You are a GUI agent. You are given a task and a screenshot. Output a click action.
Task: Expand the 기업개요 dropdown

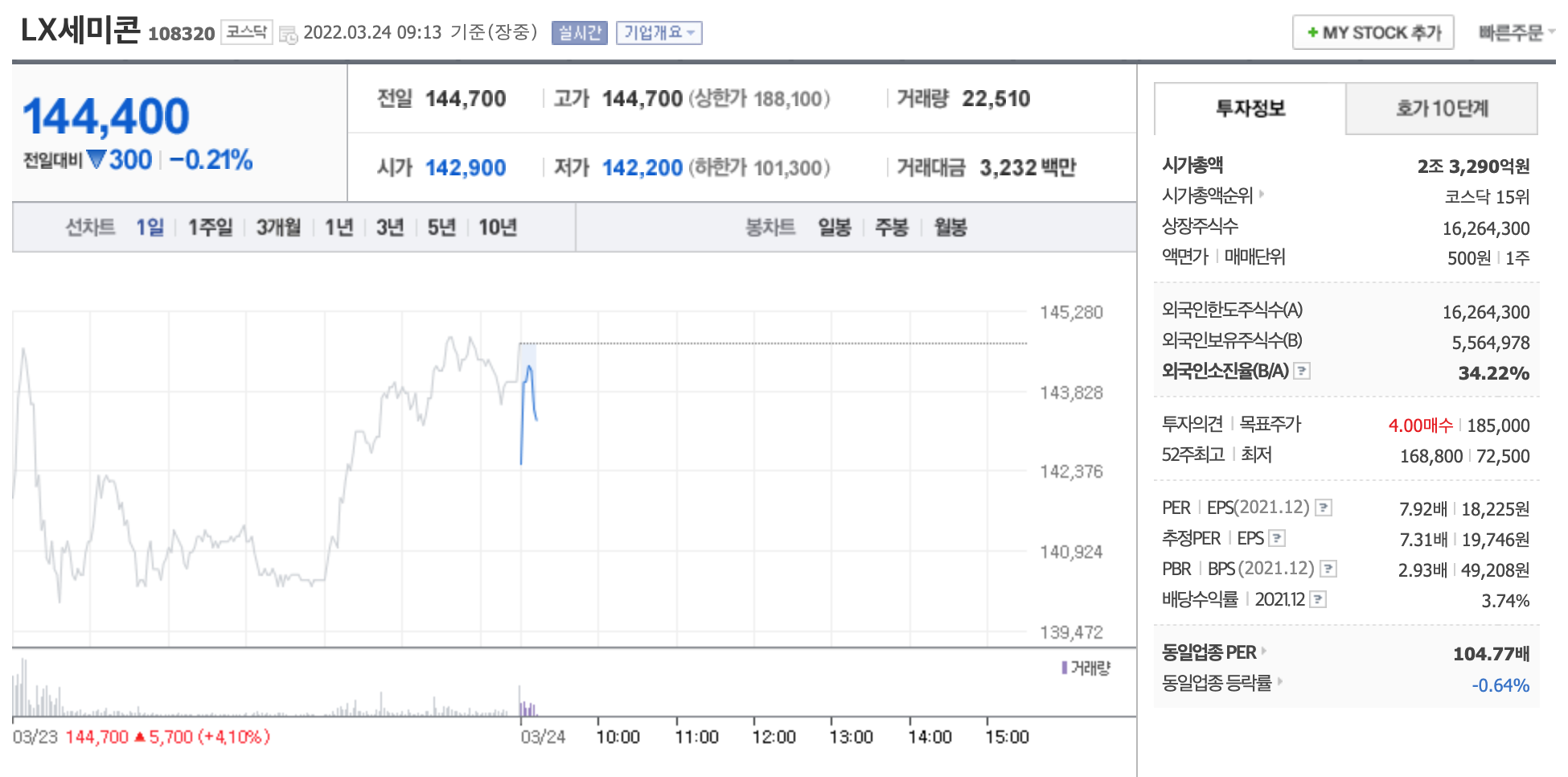[659, 33]
